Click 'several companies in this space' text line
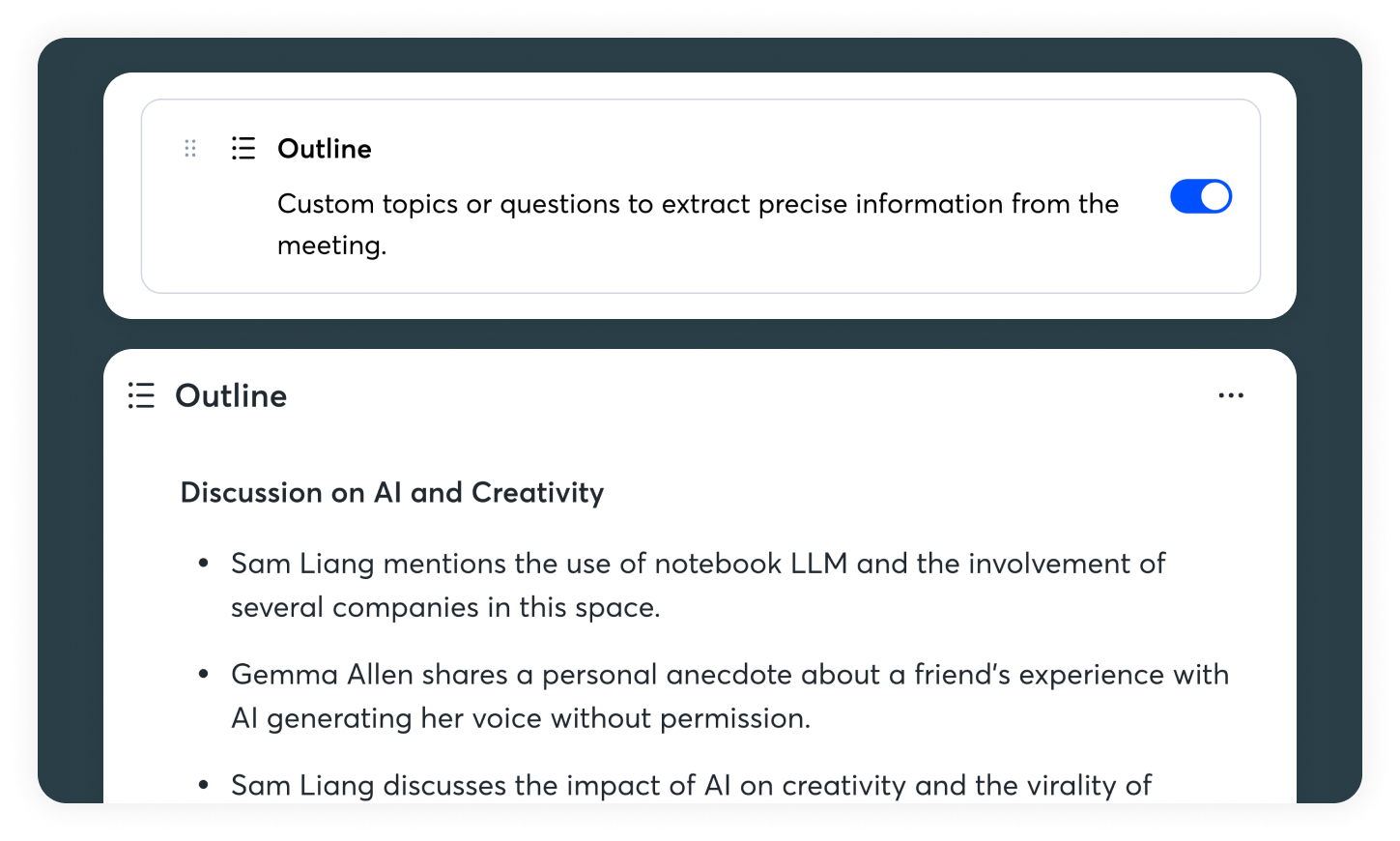This screenshot has height=841, width=1400. tap(444, 608)
